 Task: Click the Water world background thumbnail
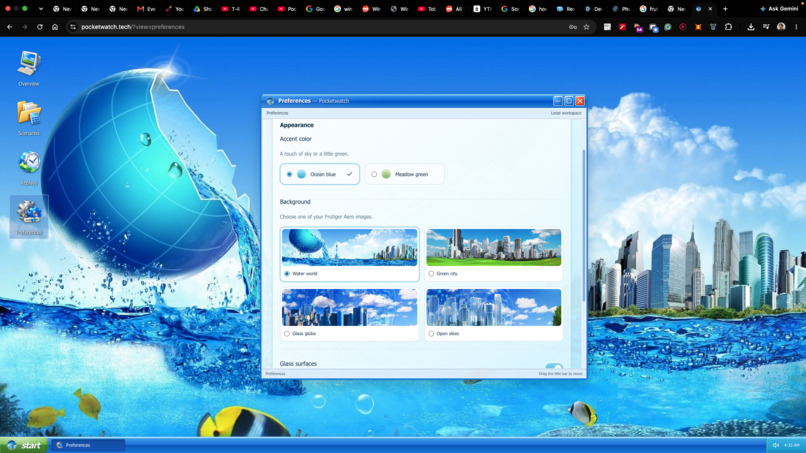(x=350, y=247)
